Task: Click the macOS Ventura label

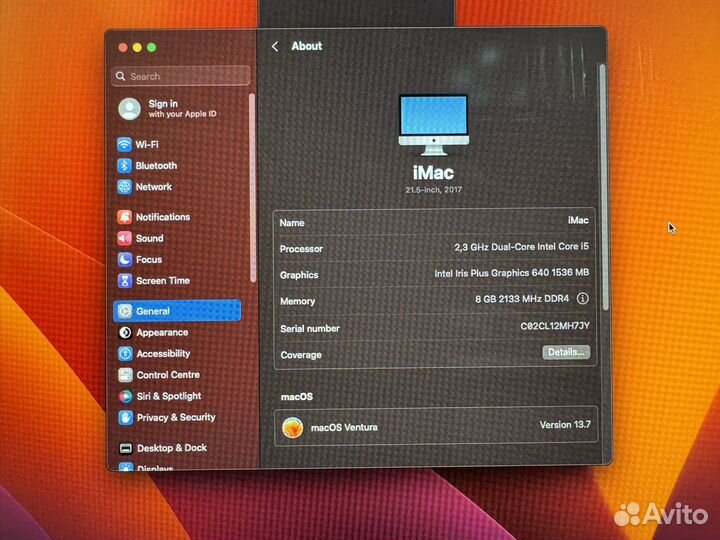Action: [344, 428]
